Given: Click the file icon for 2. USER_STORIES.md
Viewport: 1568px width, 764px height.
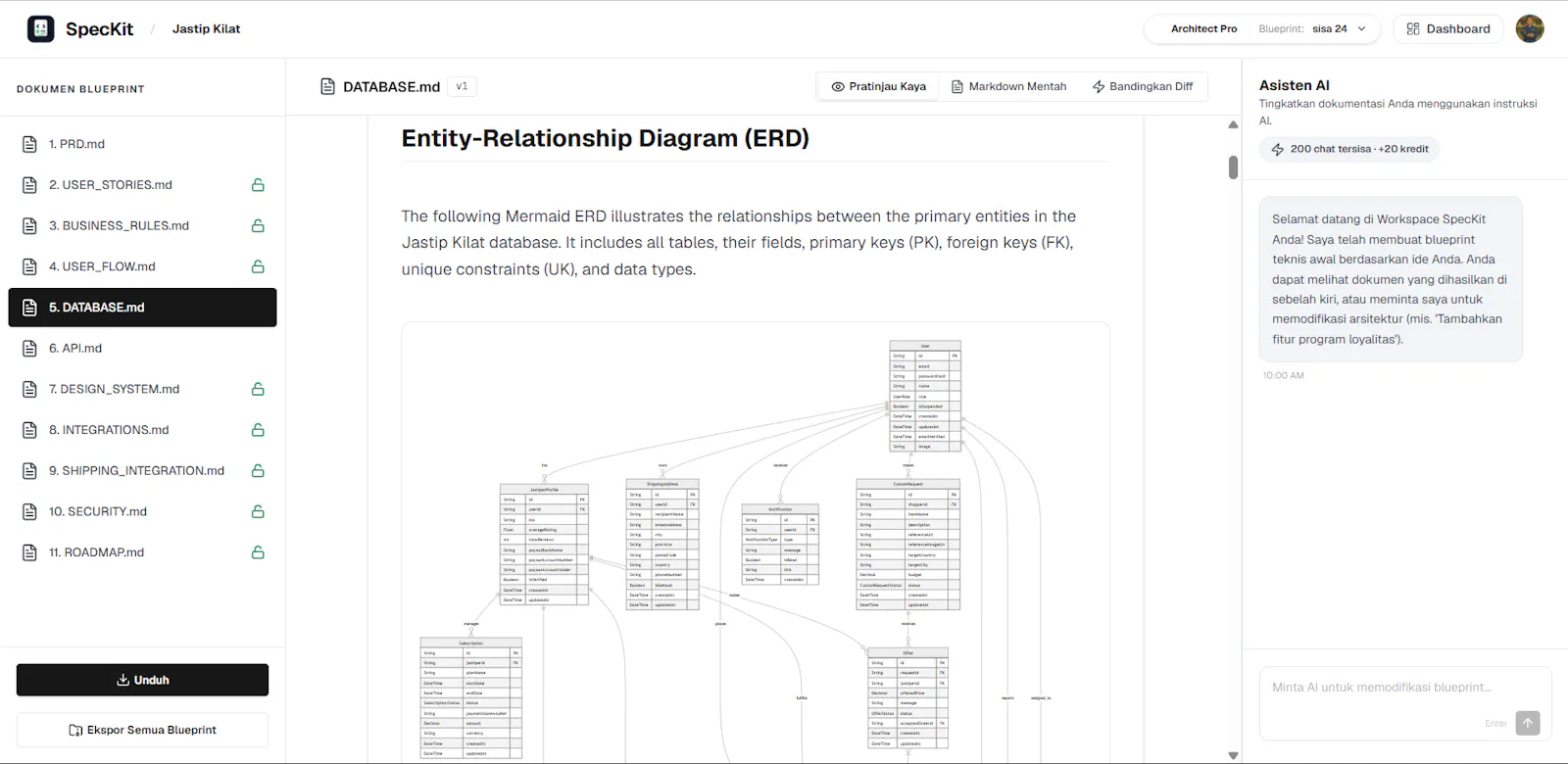Looking at the screenshot, I should click(29, 185).
